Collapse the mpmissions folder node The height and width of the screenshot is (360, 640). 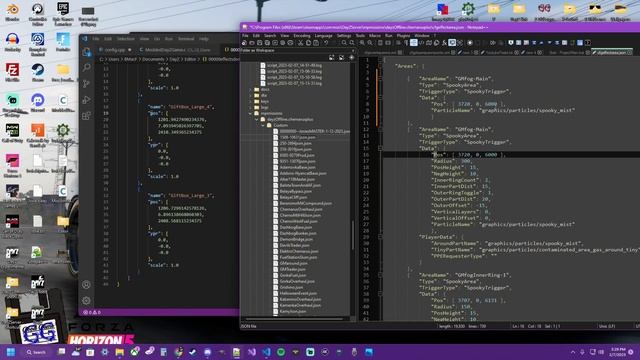coord(250,113)
